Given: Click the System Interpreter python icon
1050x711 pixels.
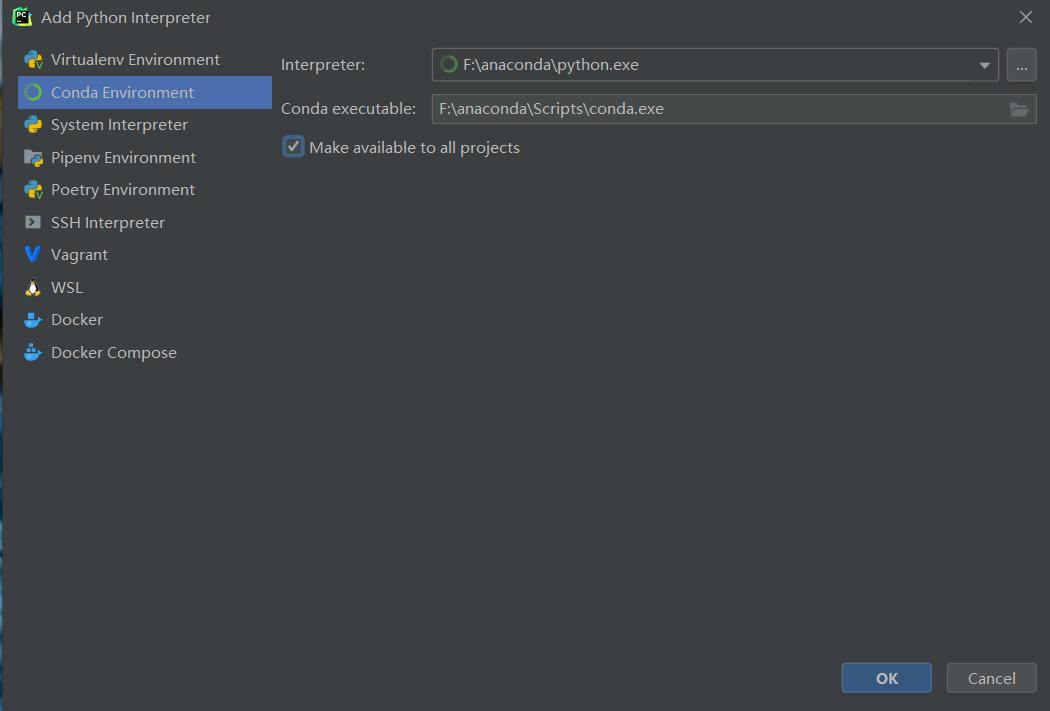Looking at the screenshot, I should pos(33,125).
